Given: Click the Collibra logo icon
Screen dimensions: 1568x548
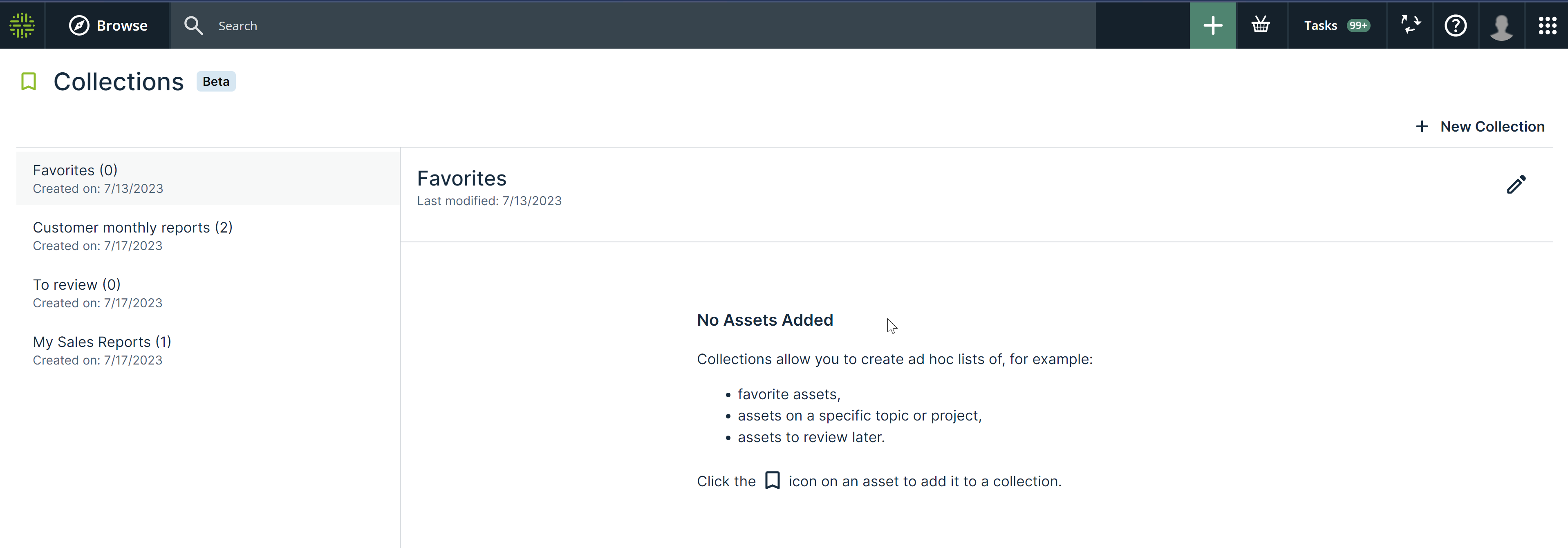Looking at the screenshot, I should coord(22,26).
